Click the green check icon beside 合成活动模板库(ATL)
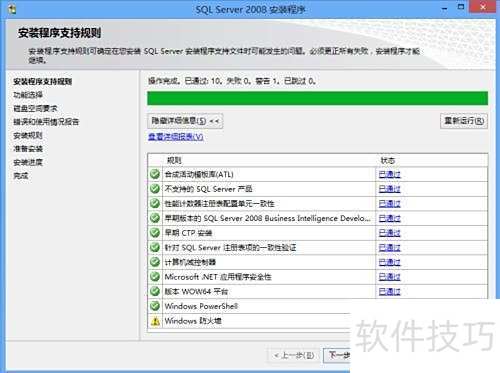500x373 pixels. (x=155, y=174)
